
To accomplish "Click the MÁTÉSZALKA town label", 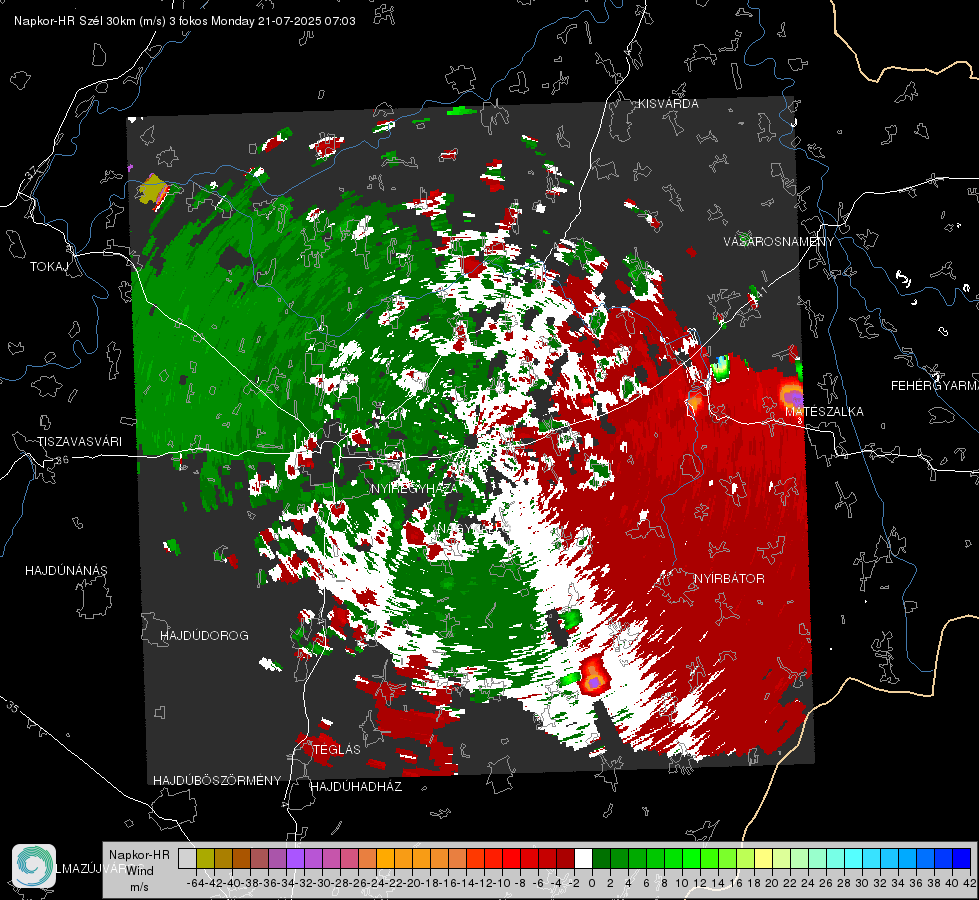I will click(824, 411).
